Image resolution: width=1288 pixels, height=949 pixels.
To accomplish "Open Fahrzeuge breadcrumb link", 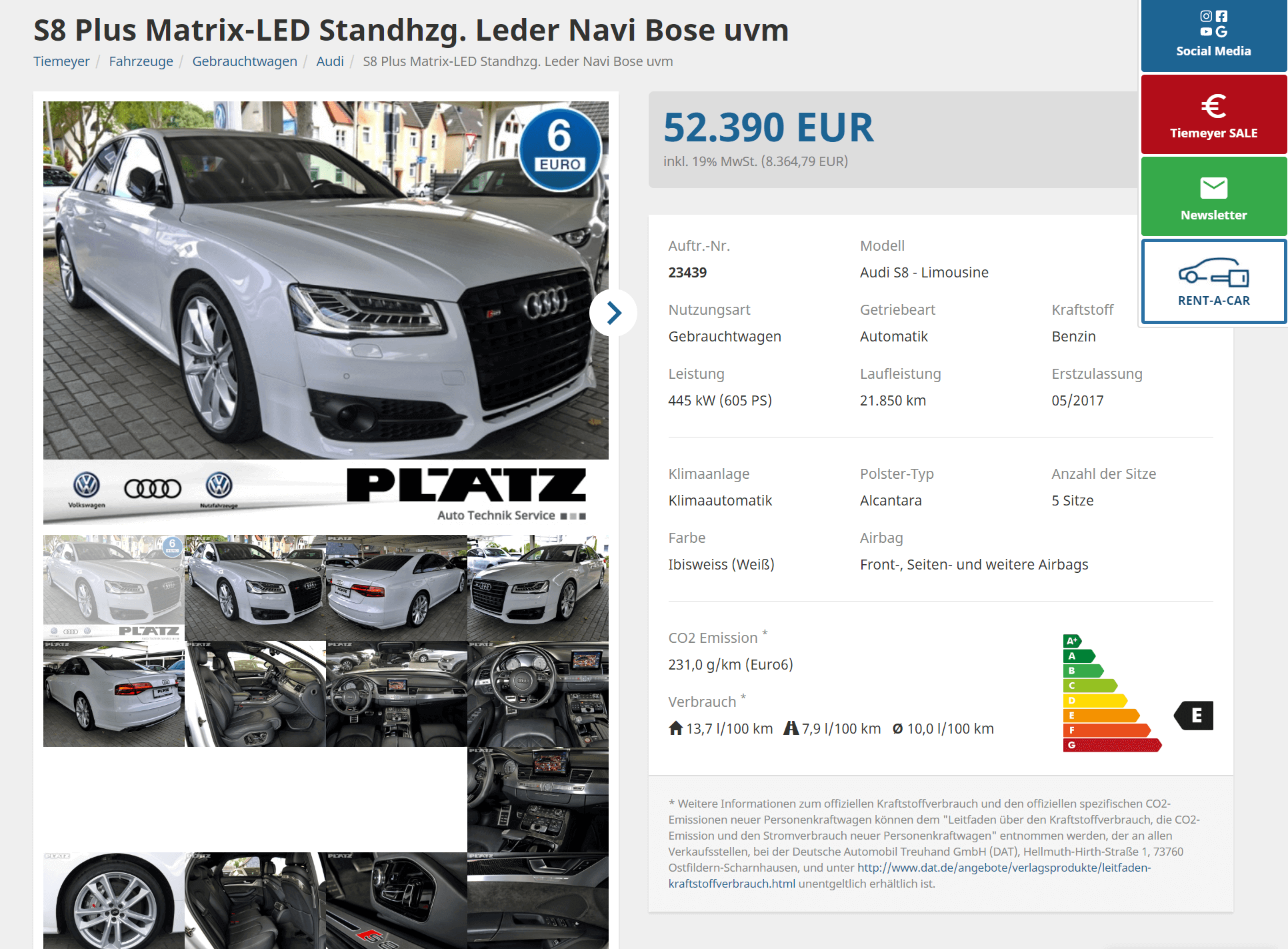I will 141,61.
